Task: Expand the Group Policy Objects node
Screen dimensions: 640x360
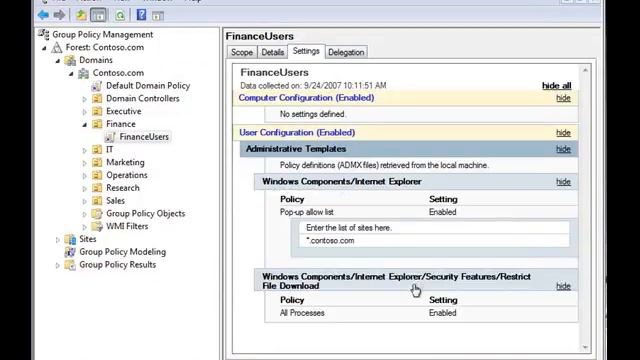Action: [84, 214]
